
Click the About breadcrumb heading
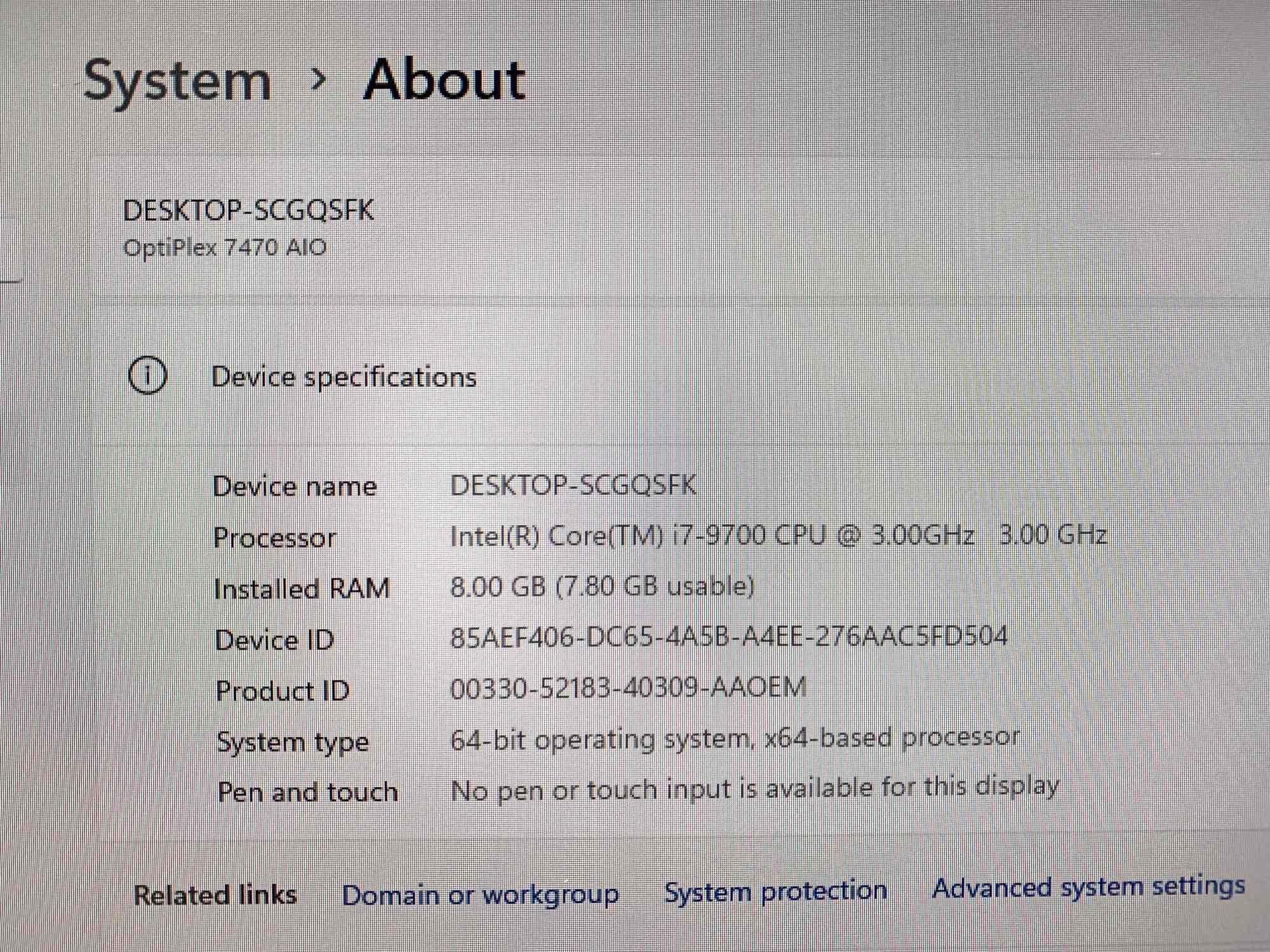pos(444,80)
